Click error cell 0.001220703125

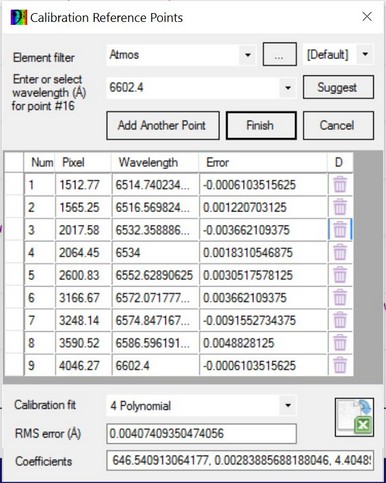[263, 207]
